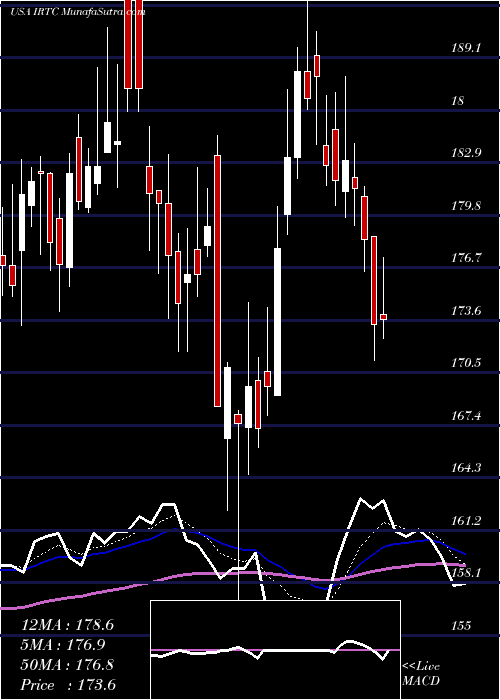Select the 155 price axis label
500x700 pixels.
461,625
